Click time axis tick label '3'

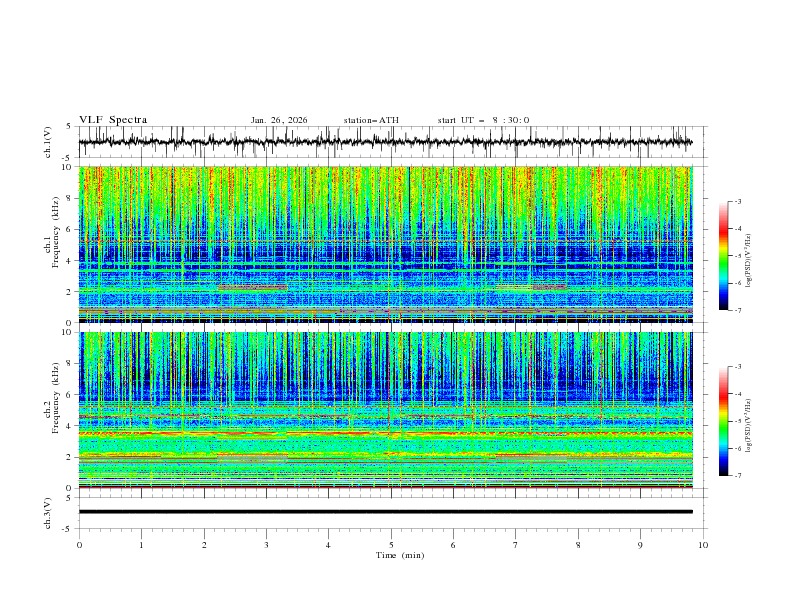(x=266, y=545)
